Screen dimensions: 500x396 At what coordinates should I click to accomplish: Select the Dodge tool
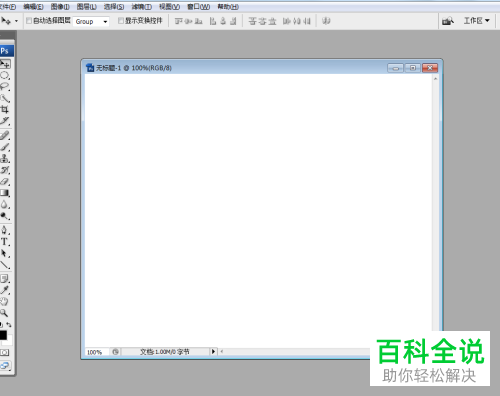pyautogui.click(x=5, y=216)
